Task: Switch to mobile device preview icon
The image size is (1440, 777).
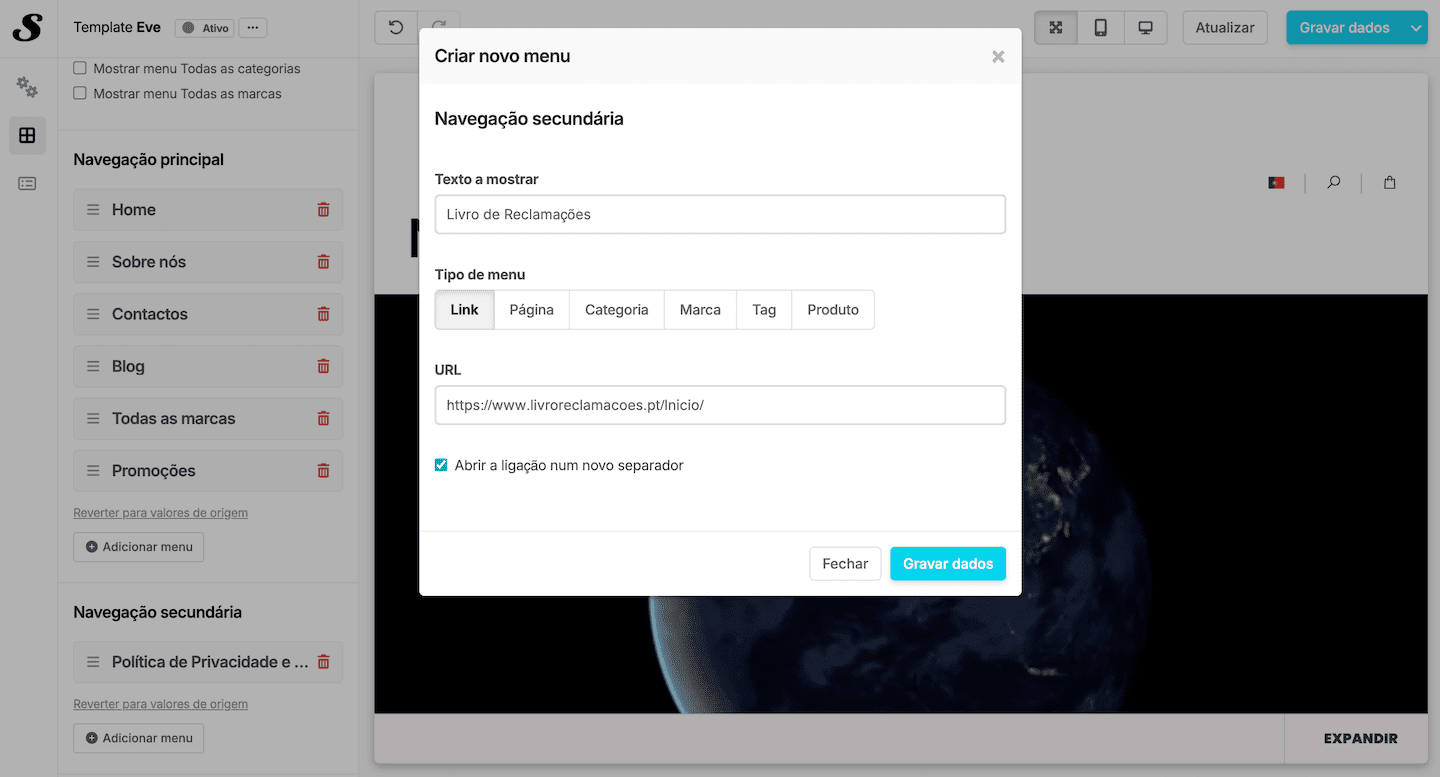Action: pos(1100,28)
